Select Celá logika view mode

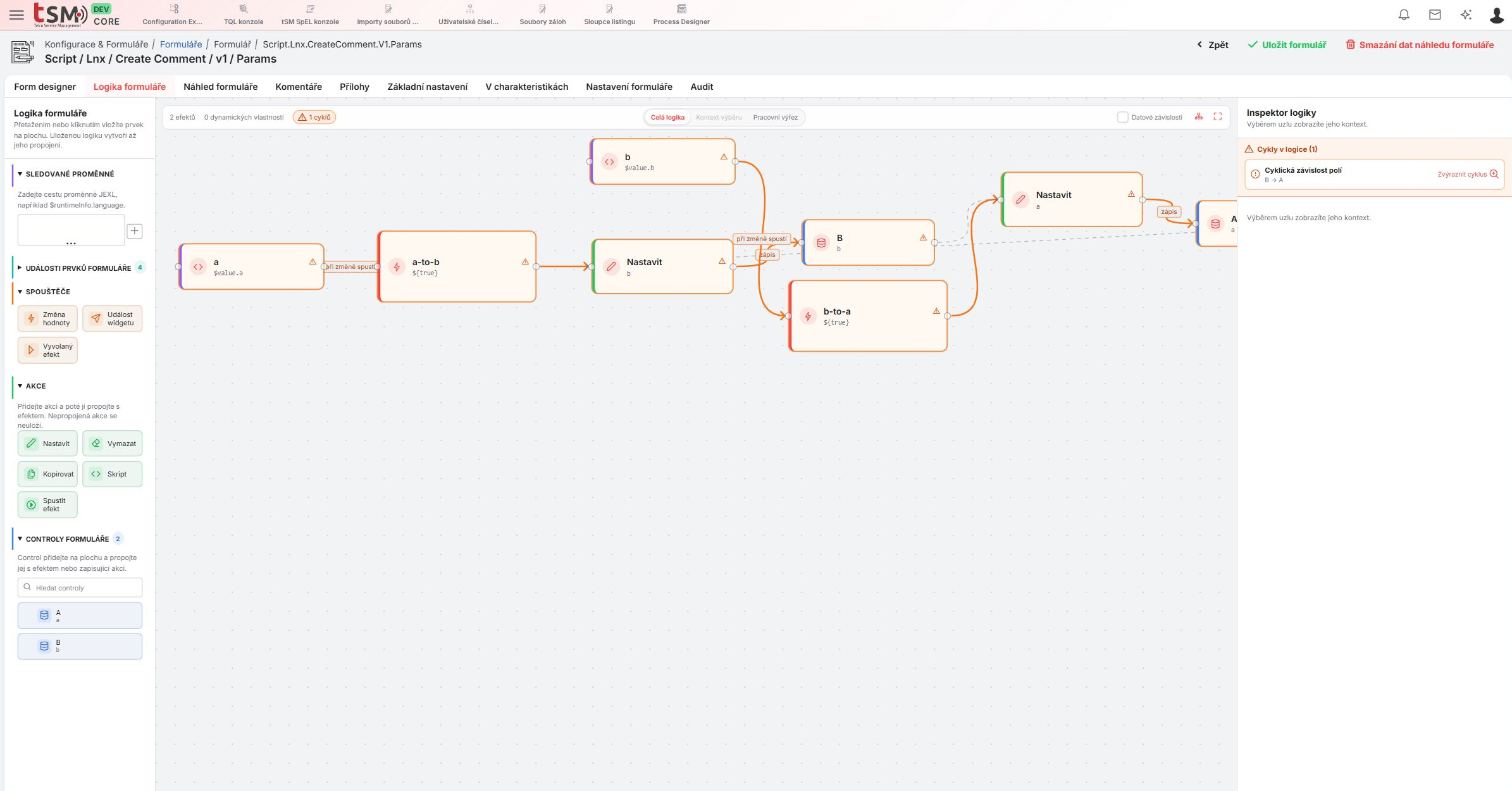pos(667,117)
